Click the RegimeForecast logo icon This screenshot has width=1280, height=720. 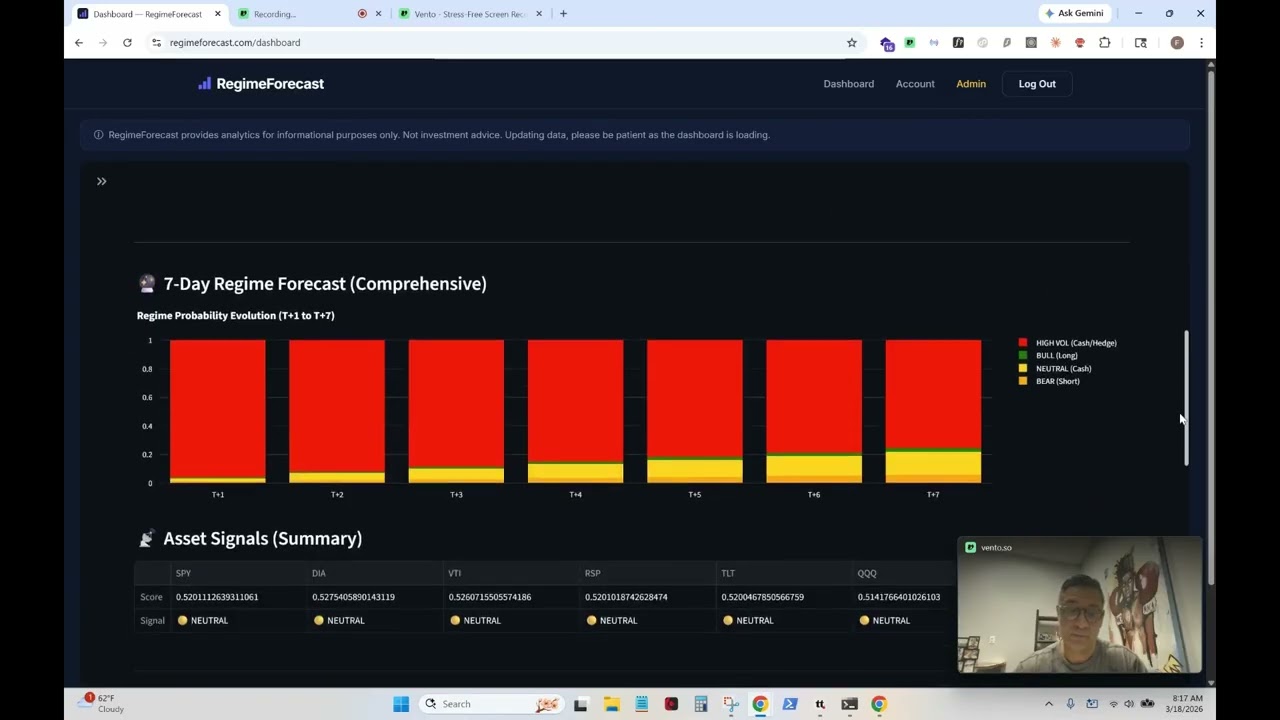(x=204, y=84)
